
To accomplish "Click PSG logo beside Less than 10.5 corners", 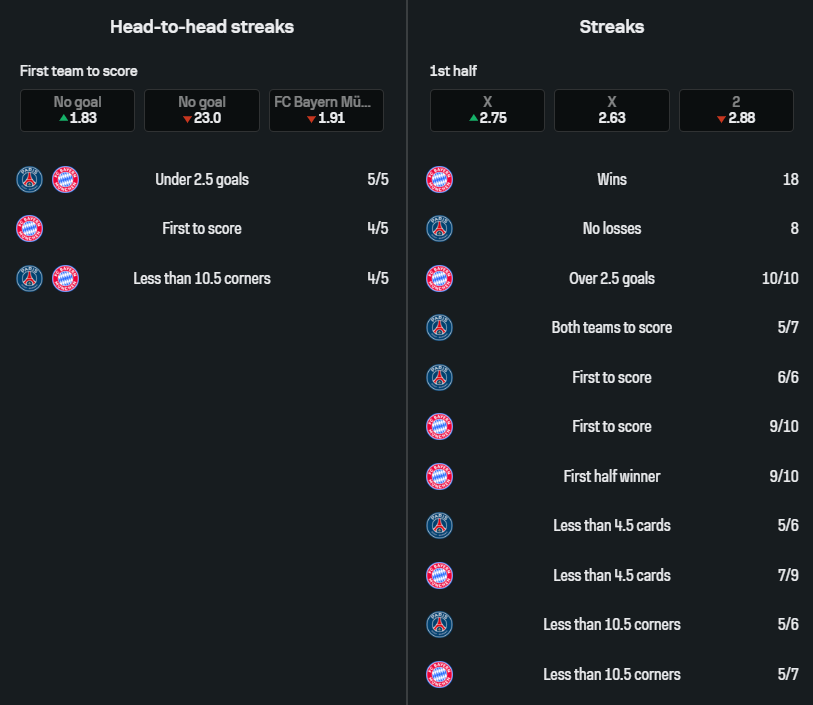I will 439,625.
